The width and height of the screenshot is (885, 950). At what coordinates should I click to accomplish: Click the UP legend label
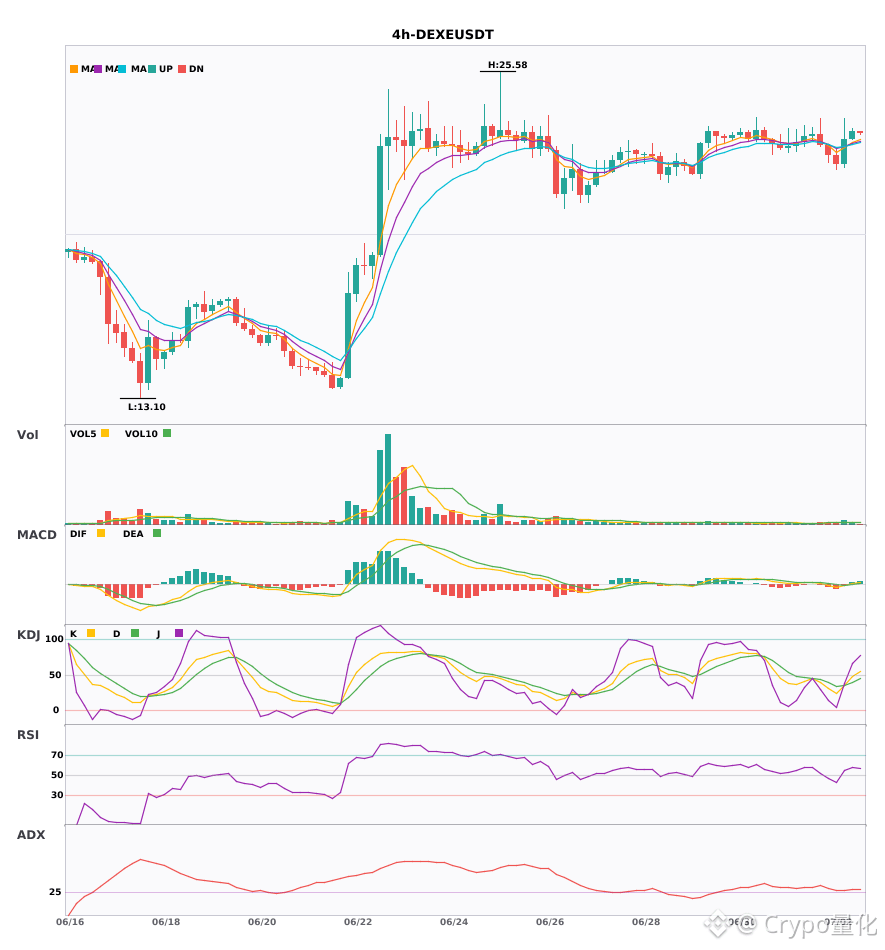pos(166,69)
